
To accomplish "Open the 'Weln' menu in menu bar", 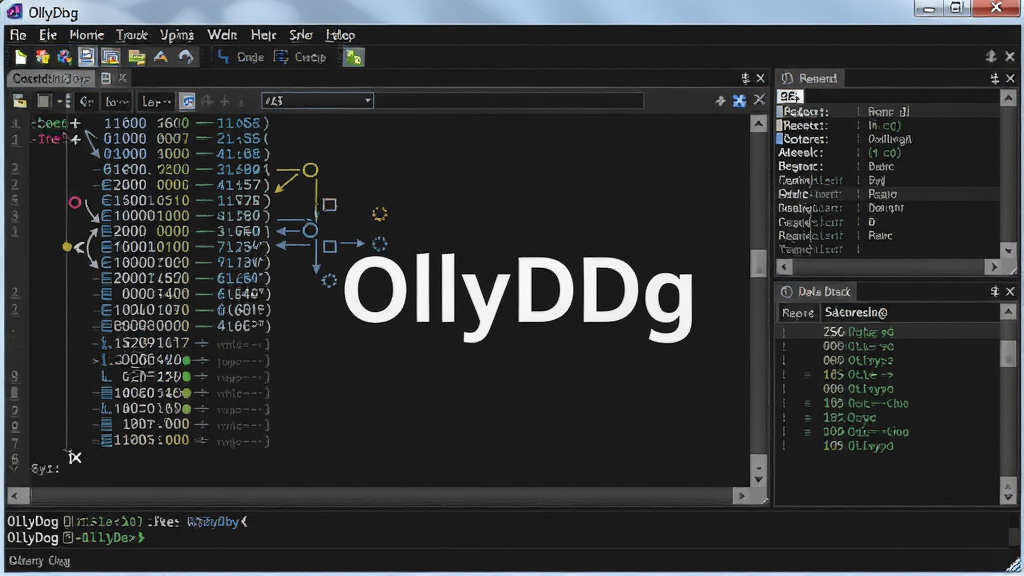I will tap(222, 35).
